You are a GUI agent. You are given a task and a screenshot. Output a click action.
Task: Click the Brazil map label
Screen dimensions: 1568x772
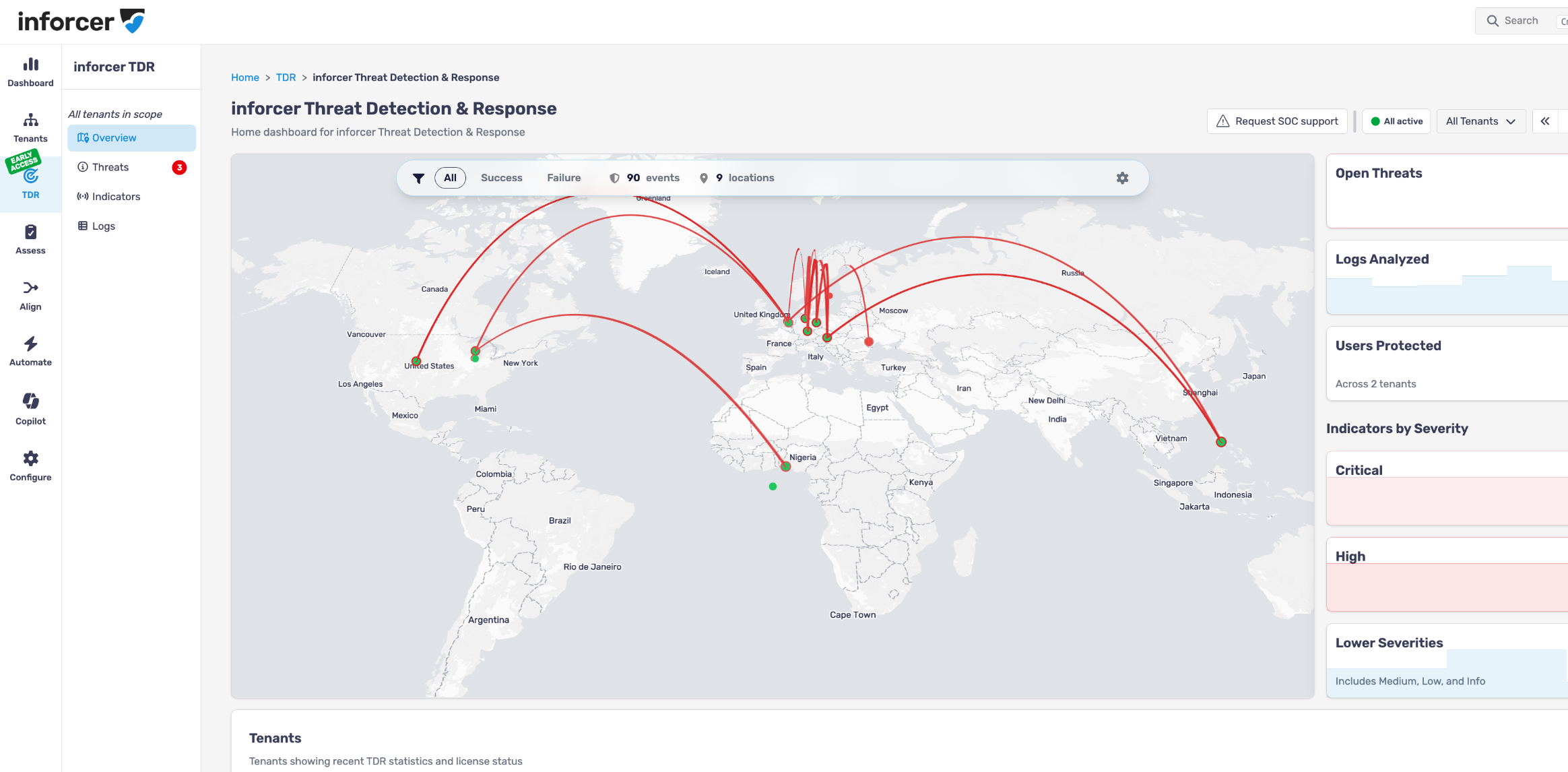pos(560,521)
